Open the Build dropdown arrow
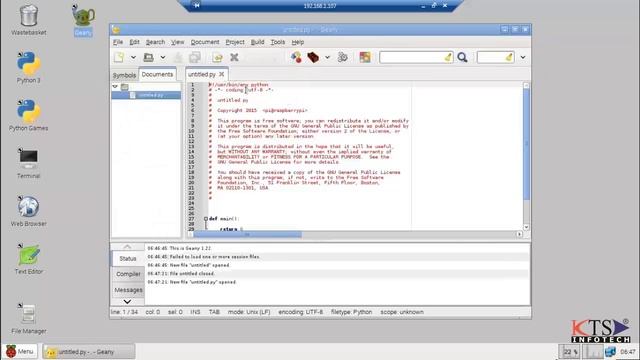 327,58
